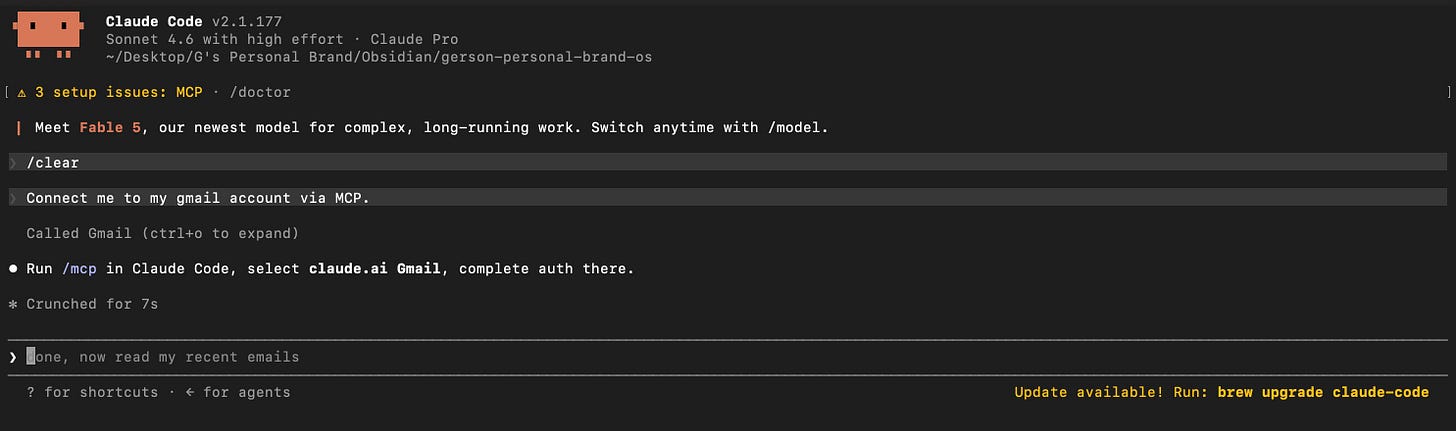The height and width of the screenshot is (431, 1456).
Task: Click the '? for shortcuts' hint
Action: point(92,392)
